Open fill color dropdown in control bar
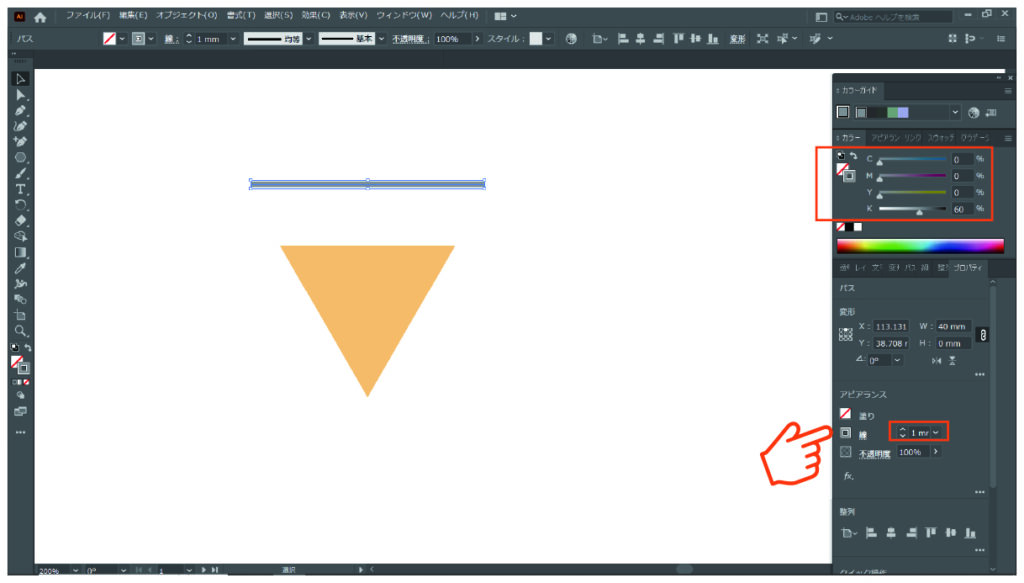 click(x=121, y=39)
